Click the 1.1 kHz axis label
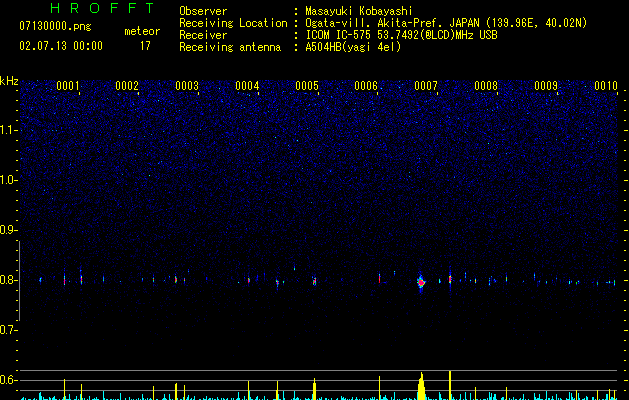This screenshot has height=400, width=629. click(9, 130)
